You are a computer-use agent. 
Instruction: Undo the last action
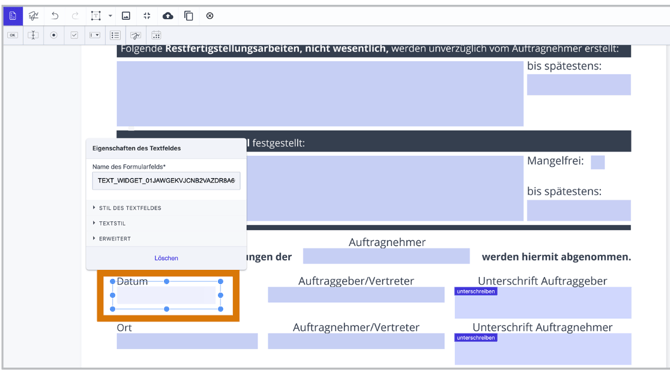(x=55, y=16)
